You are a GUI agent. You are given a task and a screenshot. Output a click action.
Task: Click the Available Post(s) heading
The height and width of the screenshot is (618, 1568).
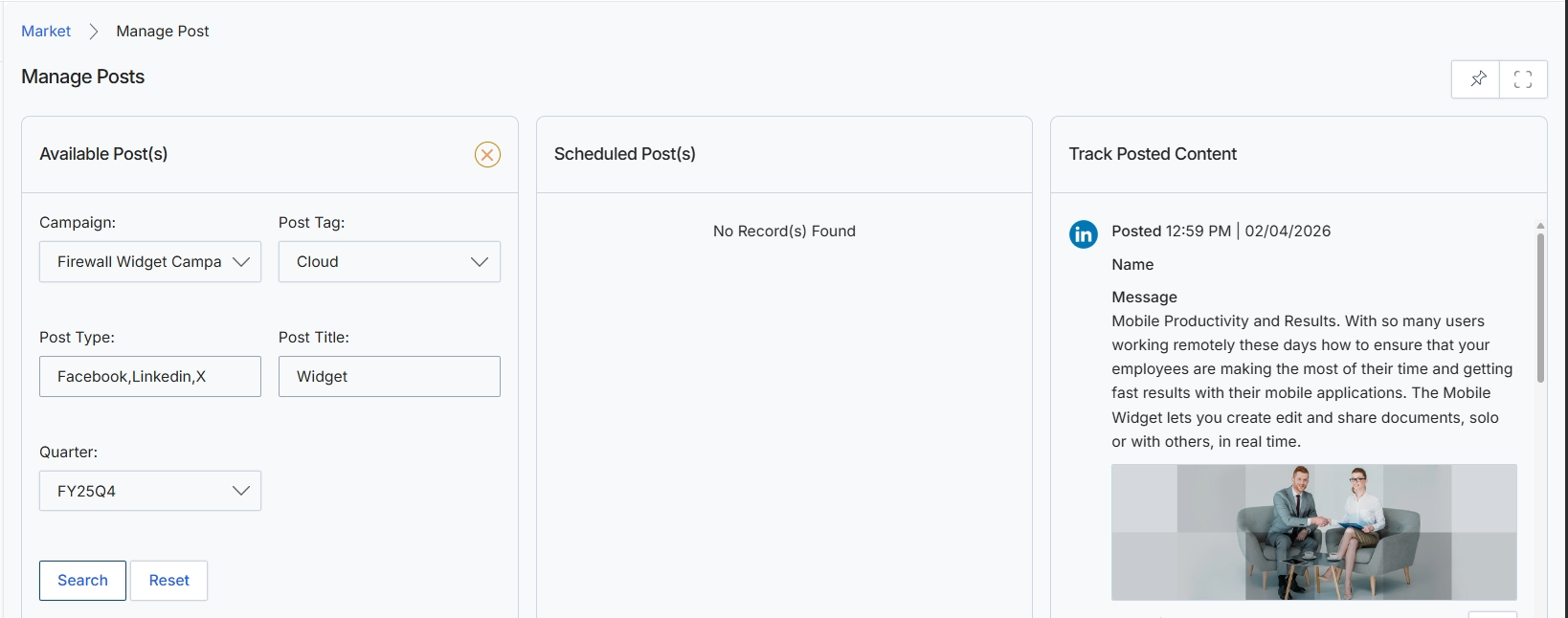(x=103, y=154)
